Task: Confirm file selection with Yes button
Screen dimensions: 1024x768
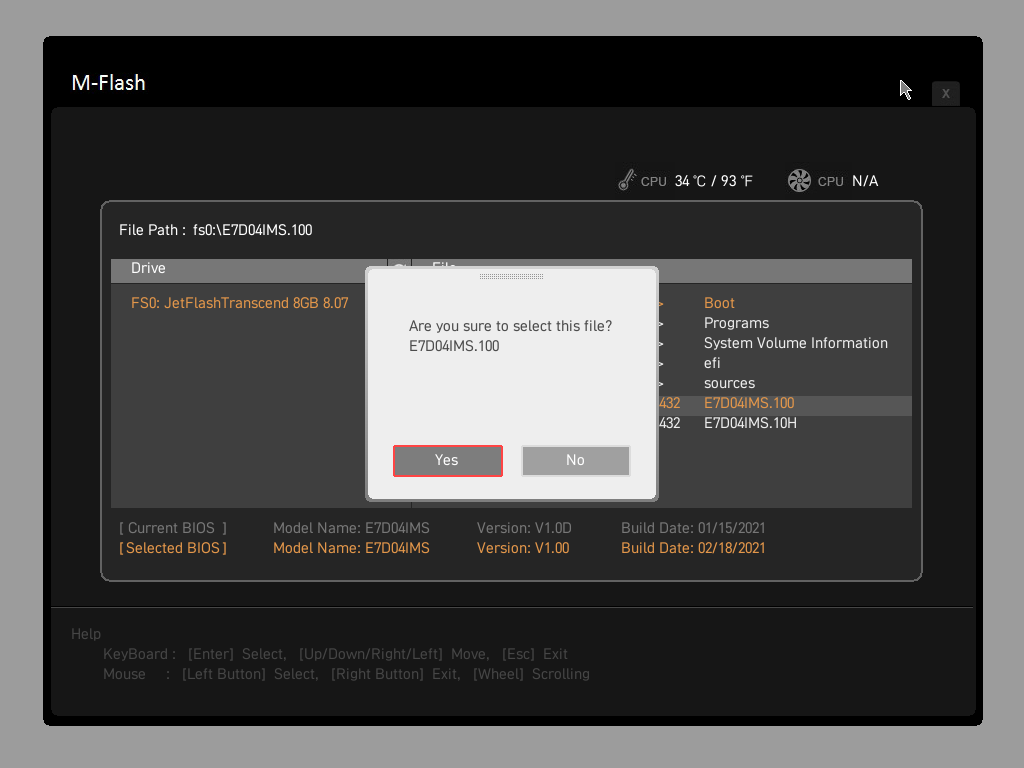Action: pyautogui.click(x=447, y=460)
